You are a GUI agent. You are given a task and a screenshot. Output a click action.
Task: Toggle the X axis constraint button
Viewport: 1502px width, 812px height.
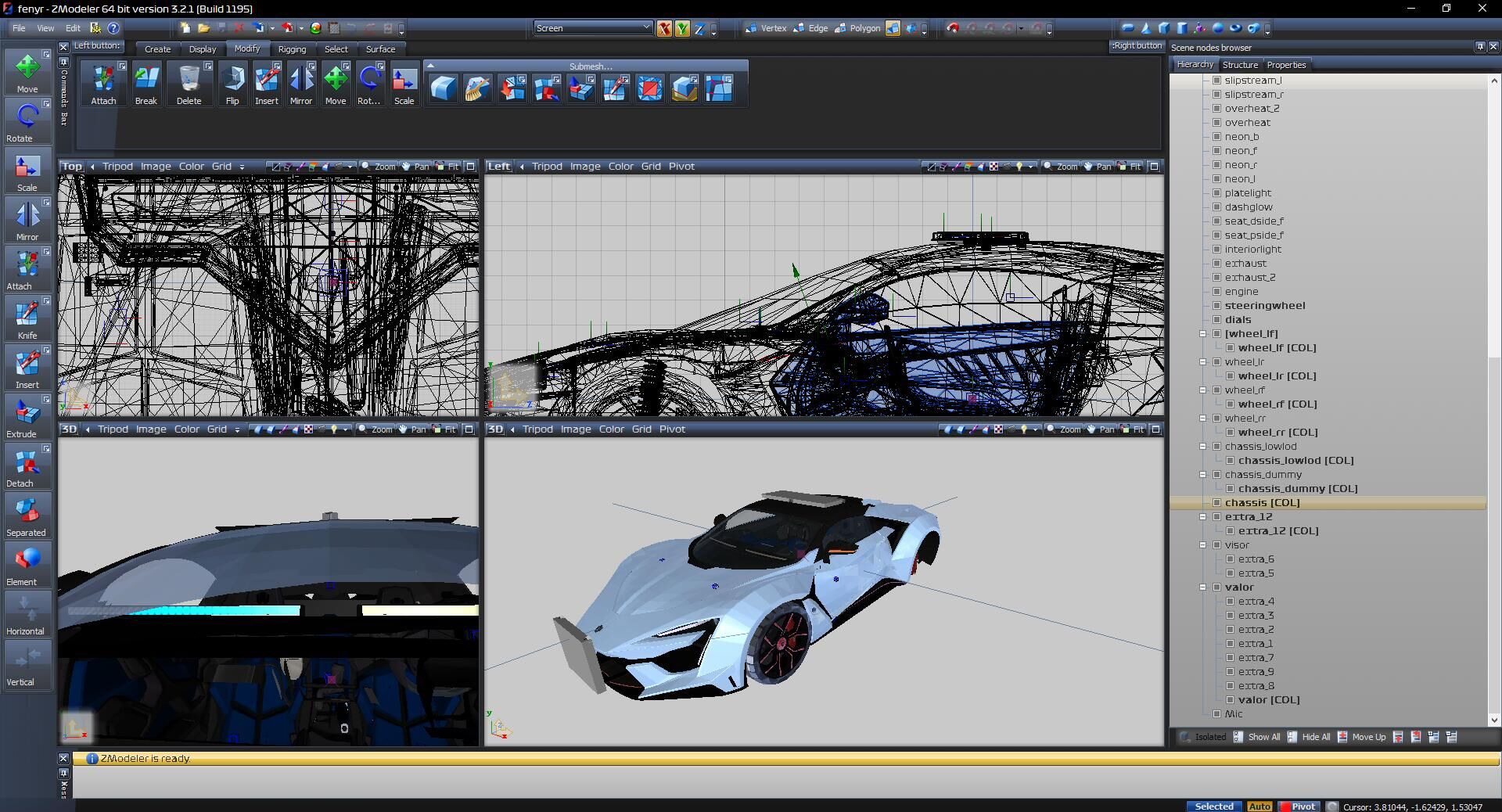[664, 29]
